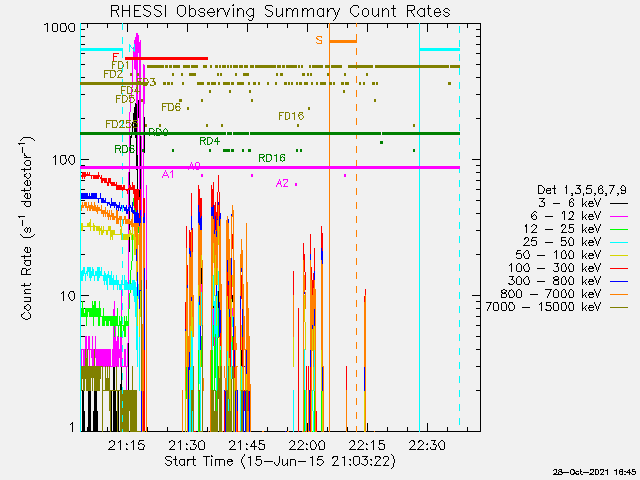Screen dimensions: 640x480
Task: Select the 7000 - 15000 keV legend entry
Action: pyautogui.click(x=557, y=307)
